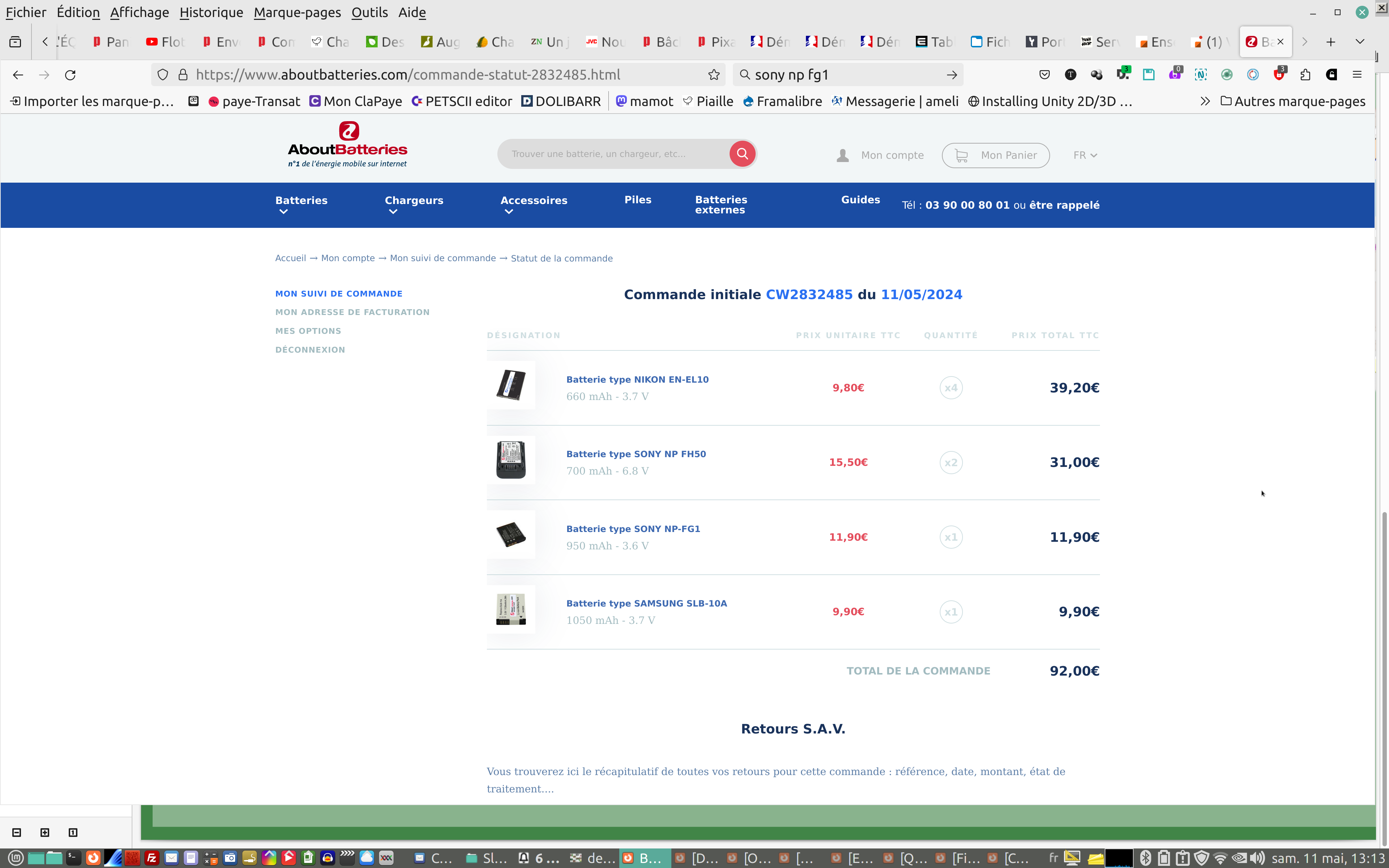Bookmark page with the star icon
Viewport: 1389px width, 868px height.
713,75
